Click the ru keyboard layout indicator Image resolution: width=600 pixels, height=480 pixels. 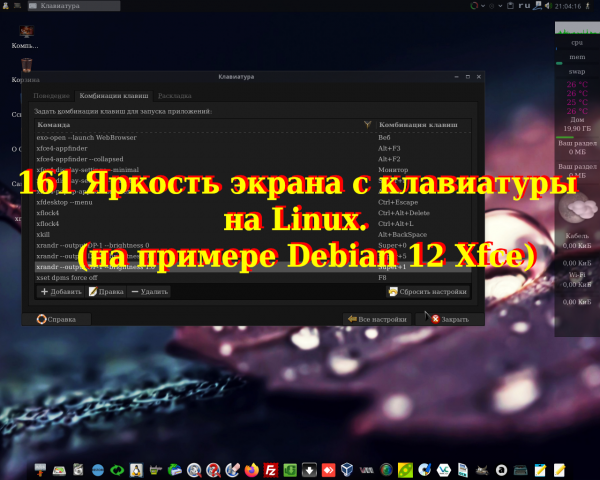point(524,5)
